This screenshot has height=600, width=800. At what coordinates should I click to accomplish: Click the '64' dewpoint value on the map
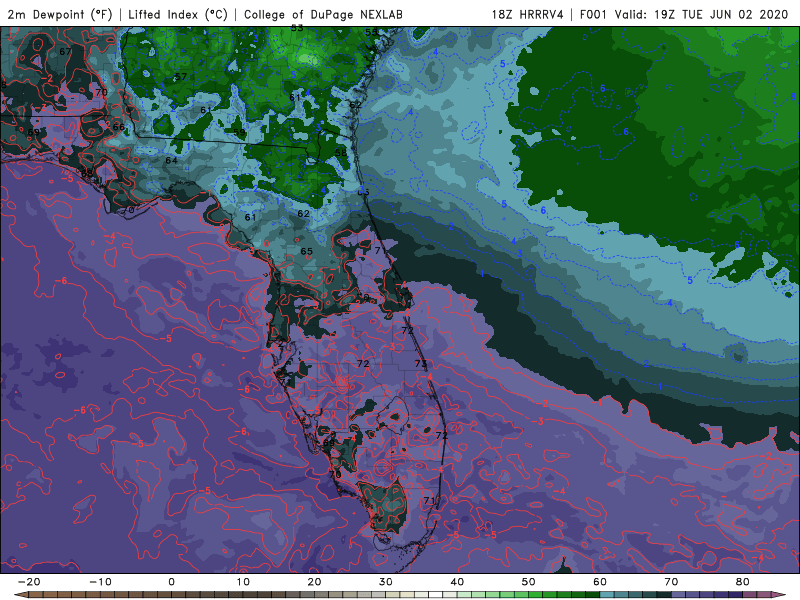(171, 160)
